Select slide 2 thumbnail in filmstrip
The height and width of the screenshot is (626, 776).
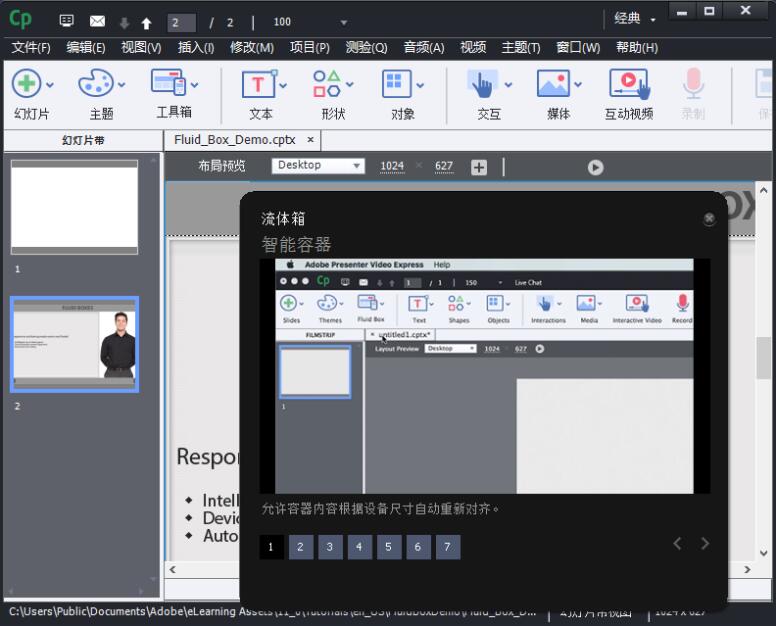pos(74,344)
